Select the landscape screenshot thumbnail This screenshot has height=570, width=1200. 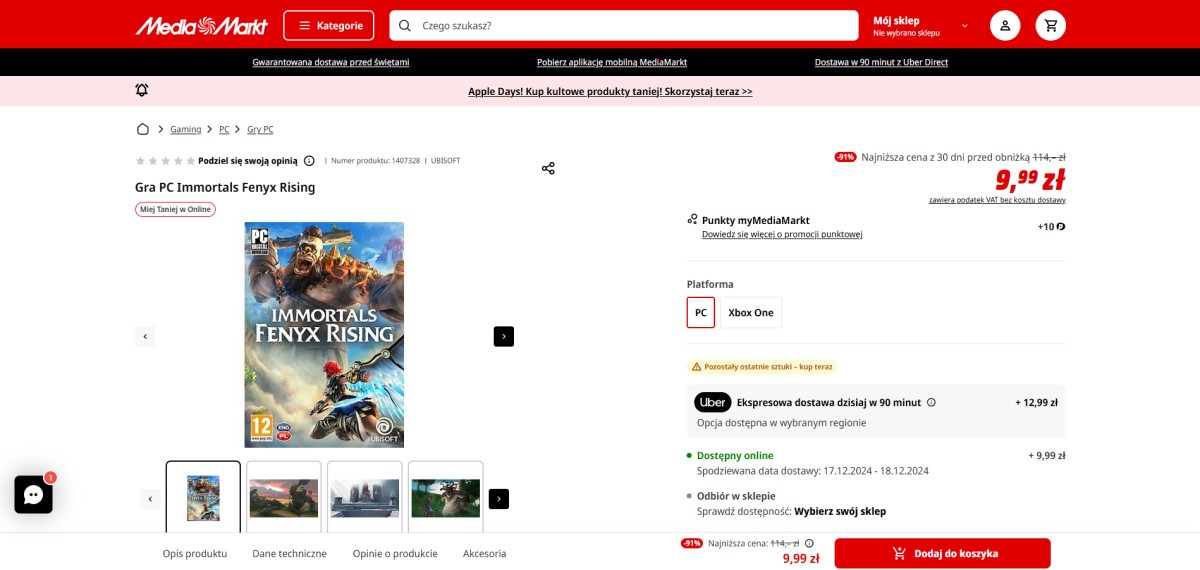(x=284, y=497)
